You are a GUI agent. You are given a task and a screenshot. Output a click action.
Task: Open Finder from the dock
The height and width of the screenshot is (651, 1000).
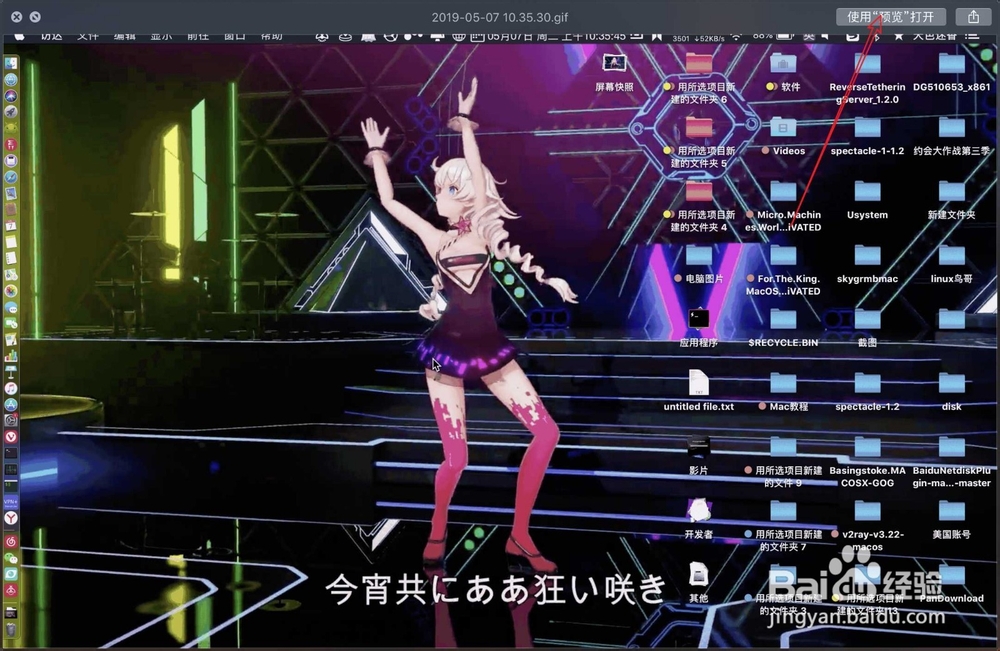point(11,63)
